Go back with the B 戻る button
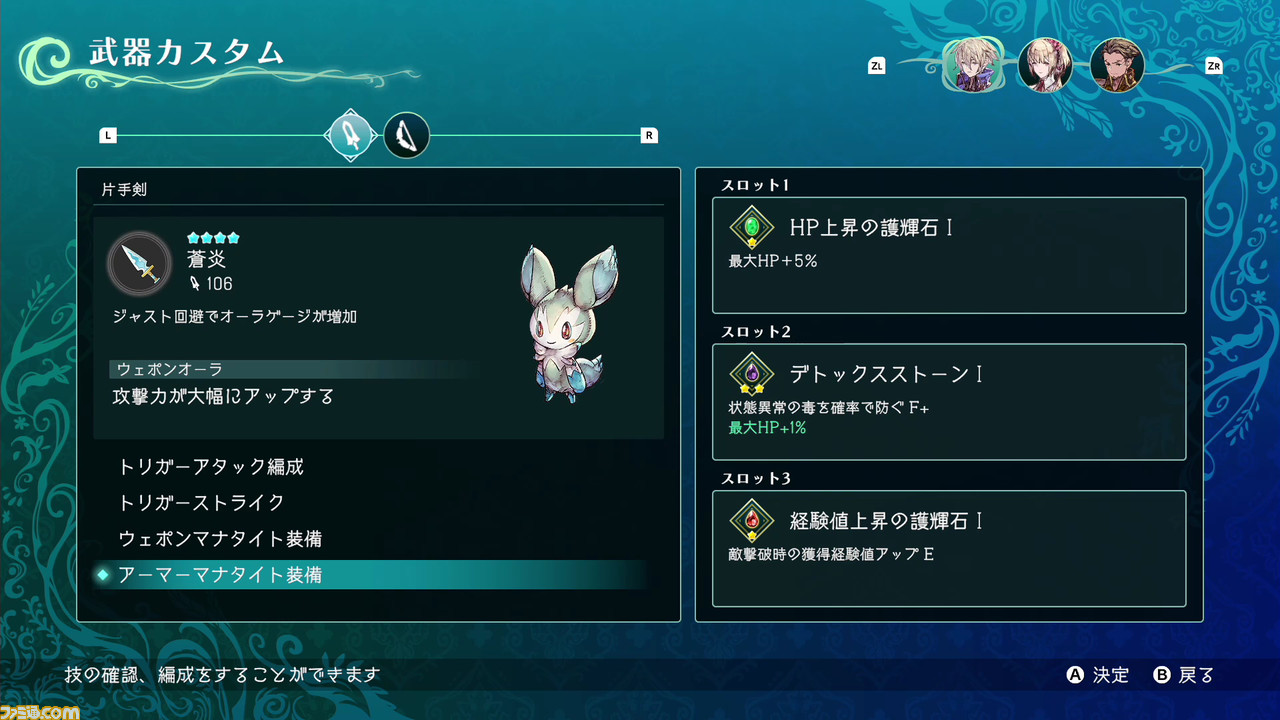Screen dimensions: 1280x720 coord(1184,675)
